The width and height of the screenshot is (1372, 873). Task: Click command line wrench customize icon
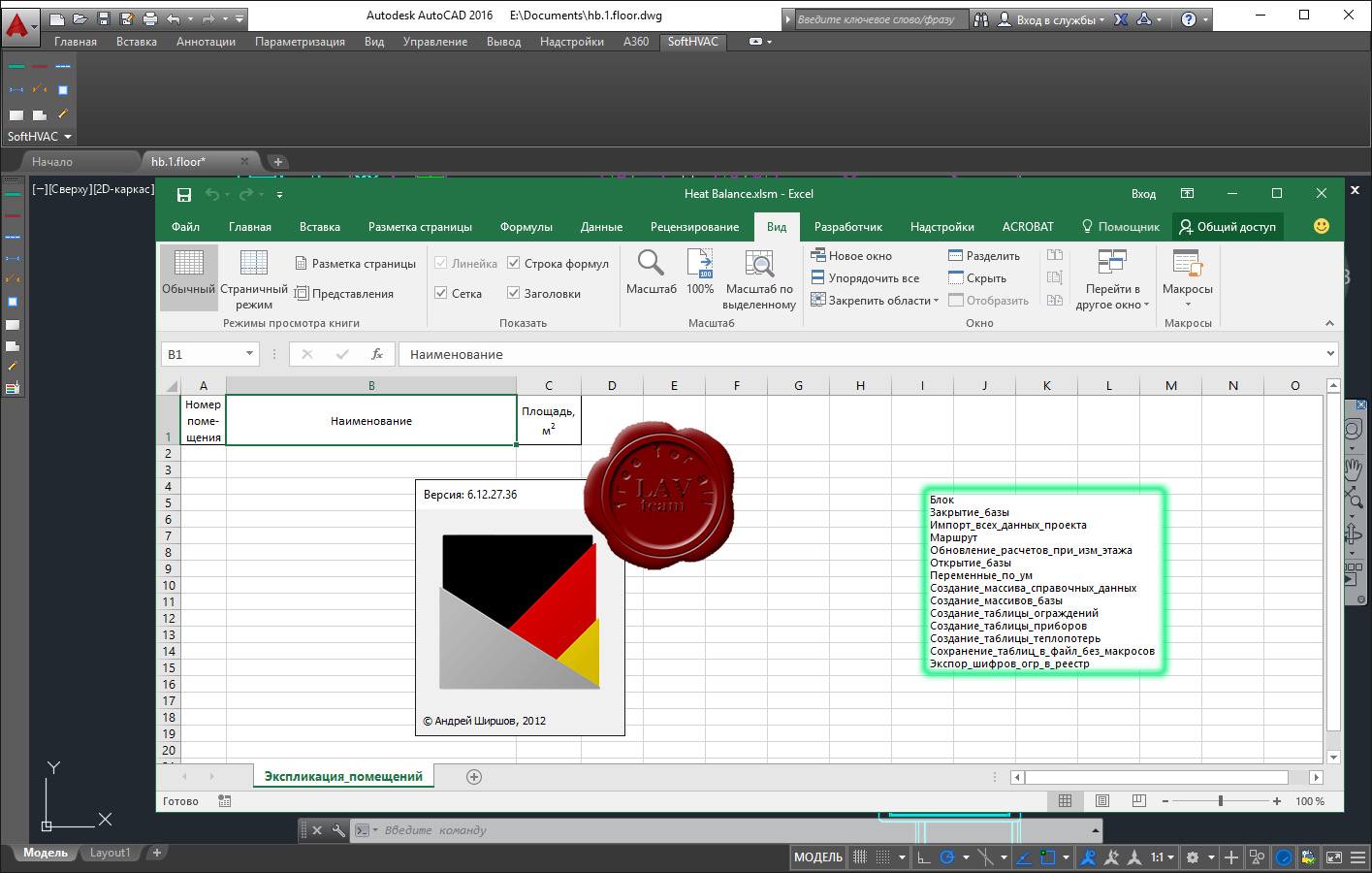pyautogui.click(x=338, y=830)
